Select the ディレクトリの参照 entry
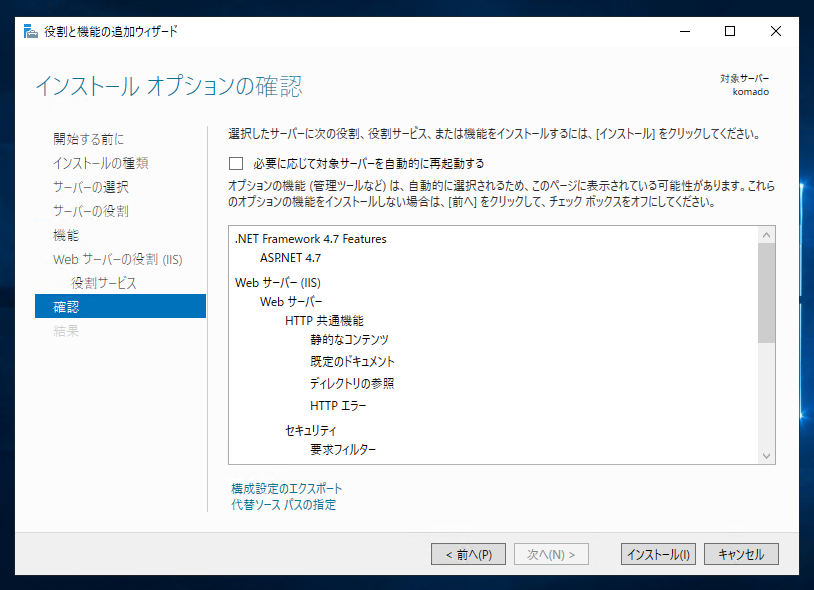Viewport: 814px width, 590px height. 352,383
